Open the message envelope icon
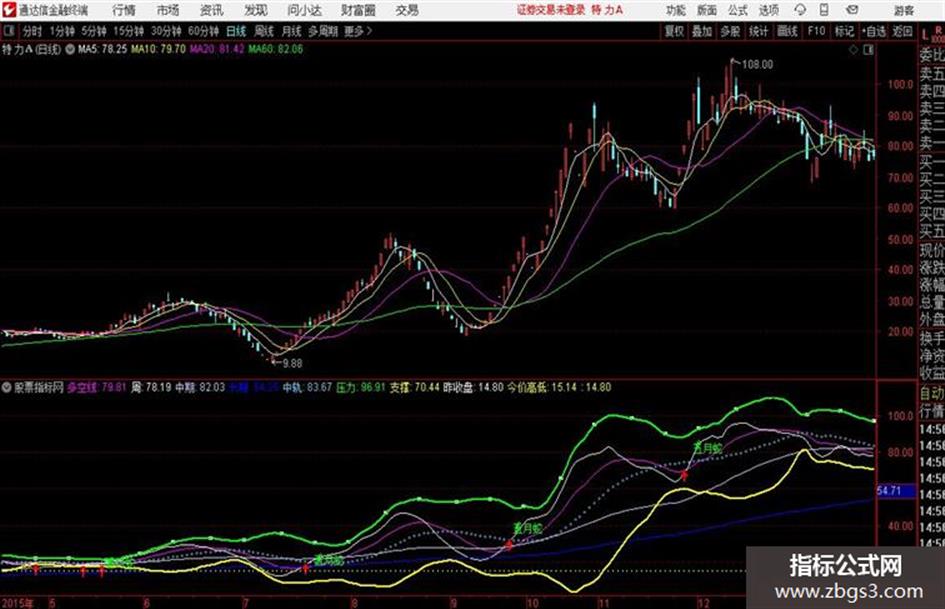This screenshot has width=945, height=609. tap(852, 10)
